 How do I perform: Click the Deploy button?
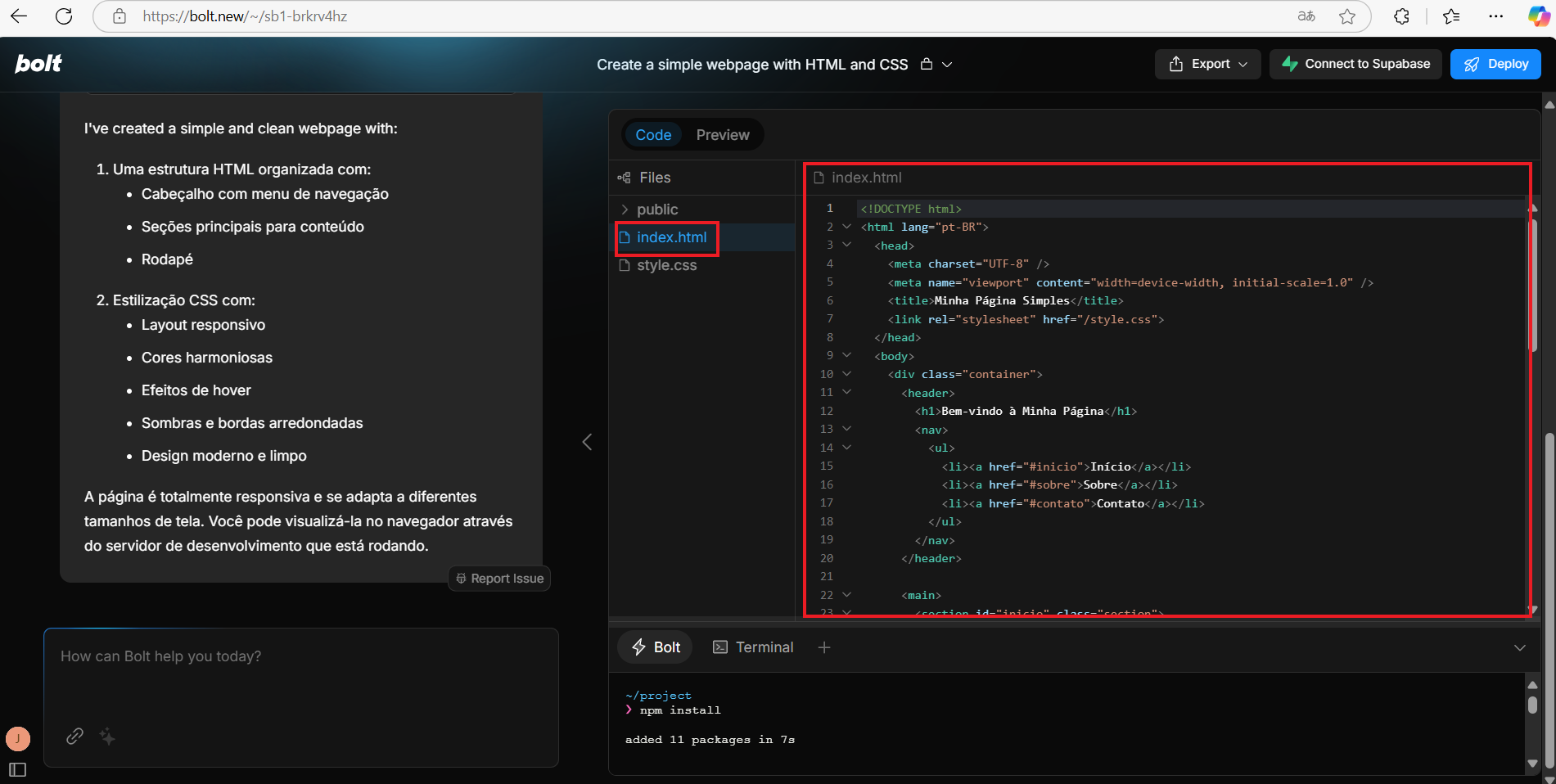click(x=1495, y=64)
